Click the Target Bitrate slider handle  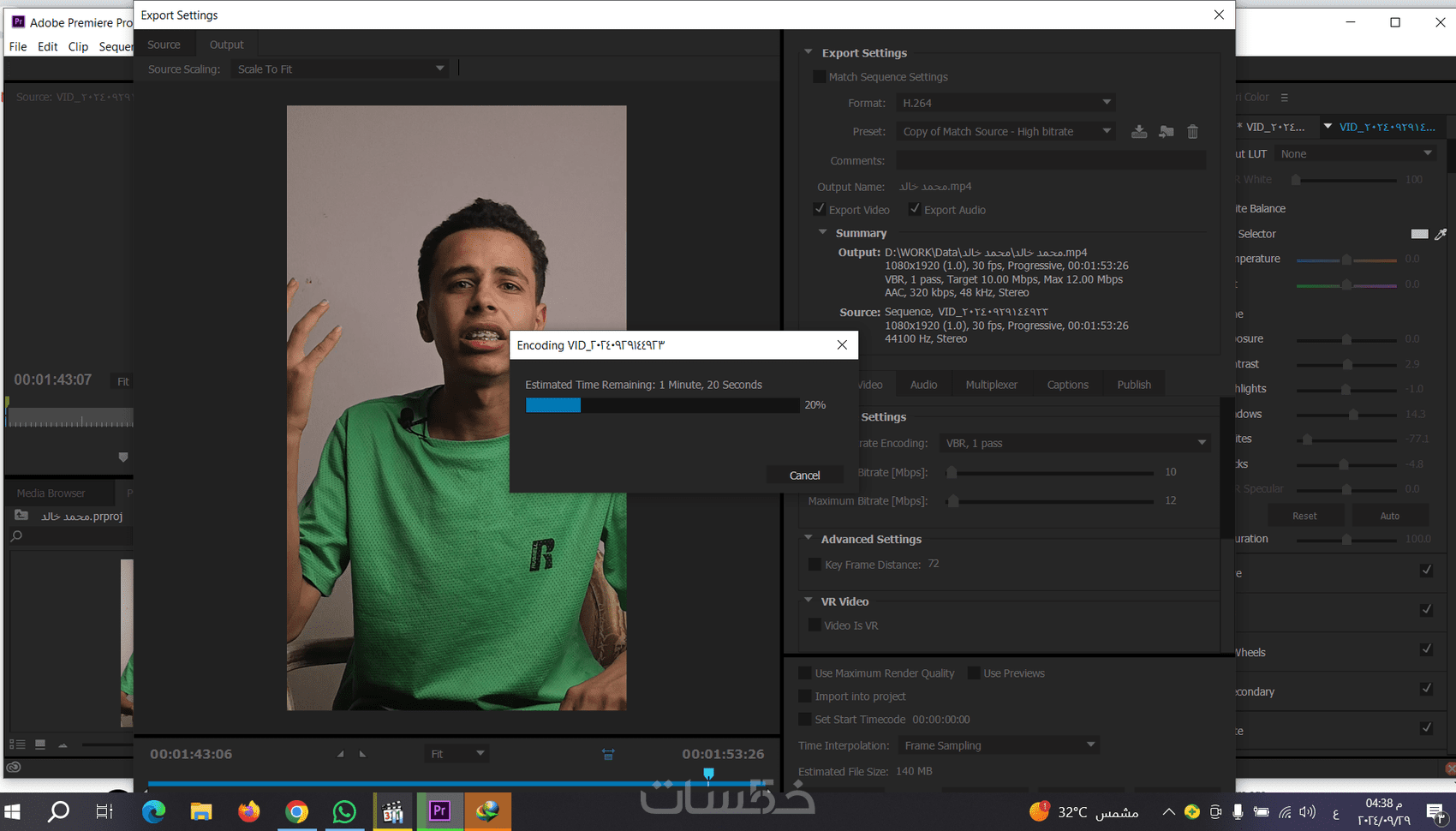[x=951, y=472]
